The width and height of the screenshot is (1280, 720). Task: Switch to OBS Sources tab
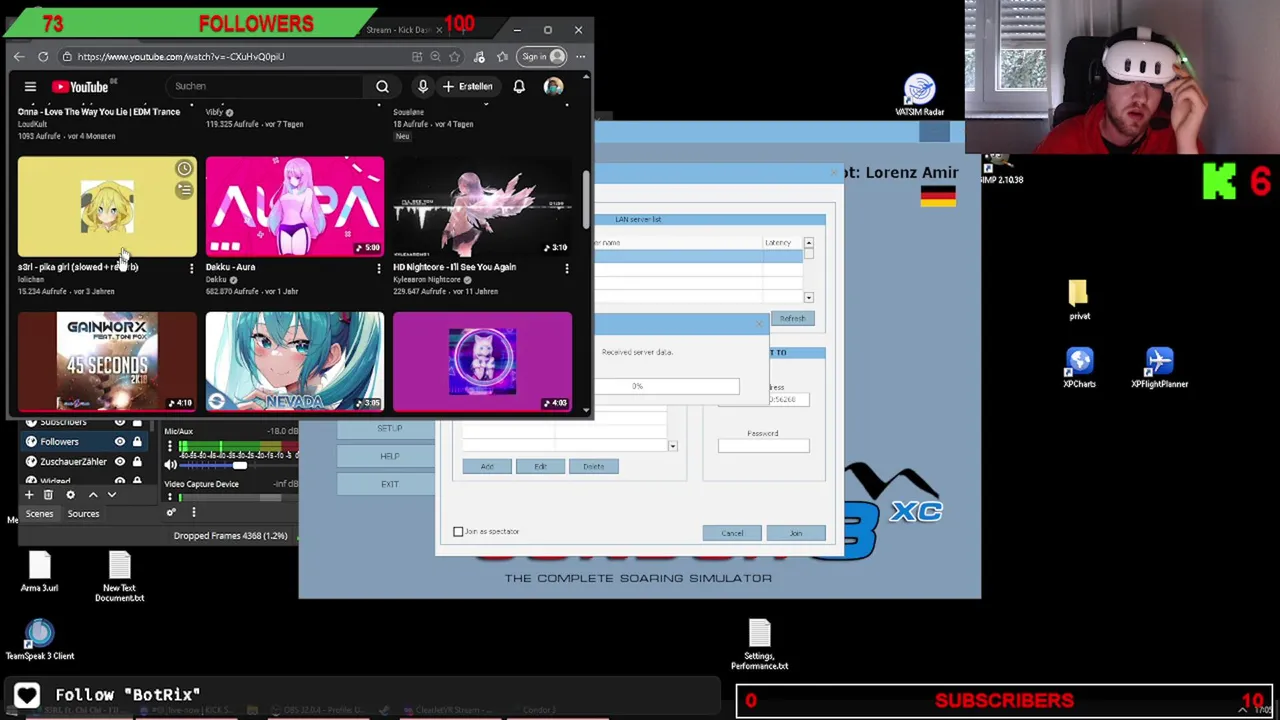coord(83,514)
